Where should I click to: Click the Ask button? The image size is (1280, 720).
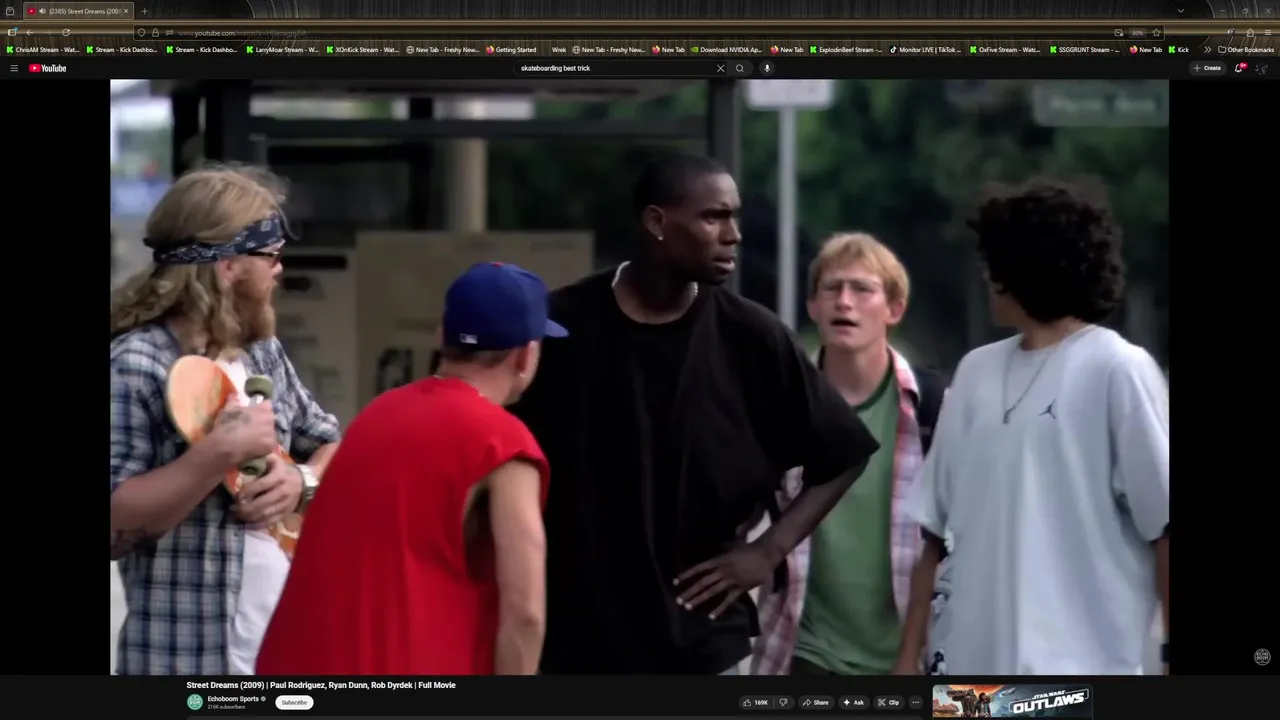(x=853, y=702)
